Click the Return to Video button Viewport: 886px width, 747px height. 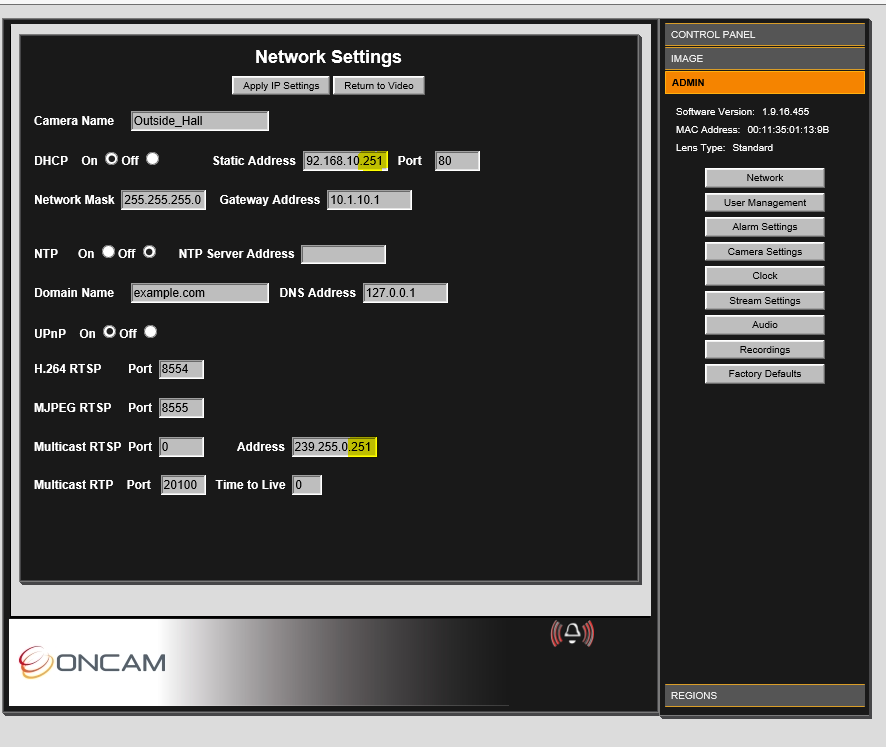click(x=379, y=85)
